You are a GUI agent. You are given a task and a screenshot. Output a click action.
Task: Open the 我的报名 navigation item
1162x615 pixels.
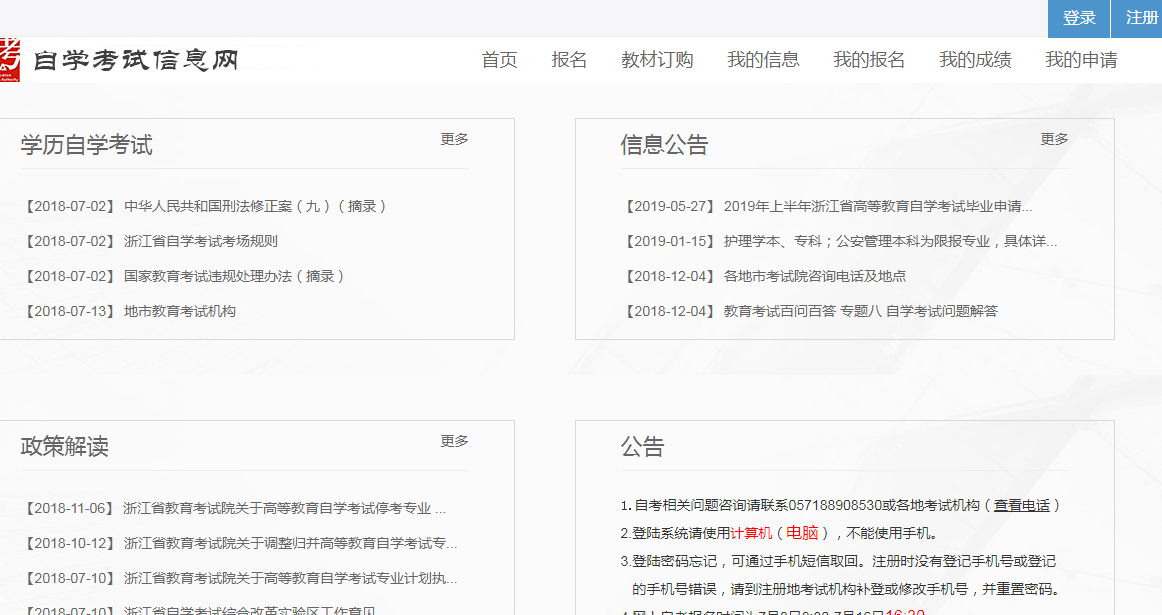pyautogui.click(x=870, y=60)
